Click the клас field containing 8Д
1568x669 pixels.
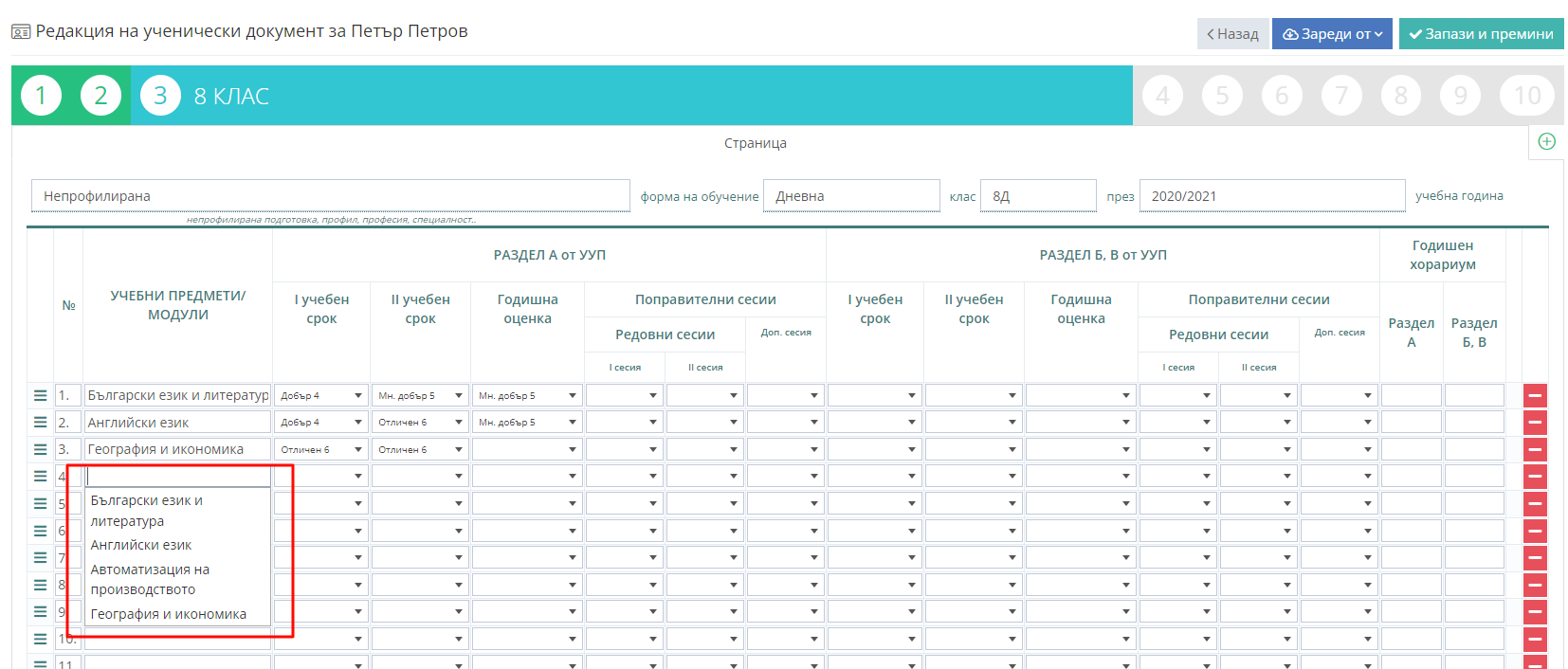[1038, 196]
